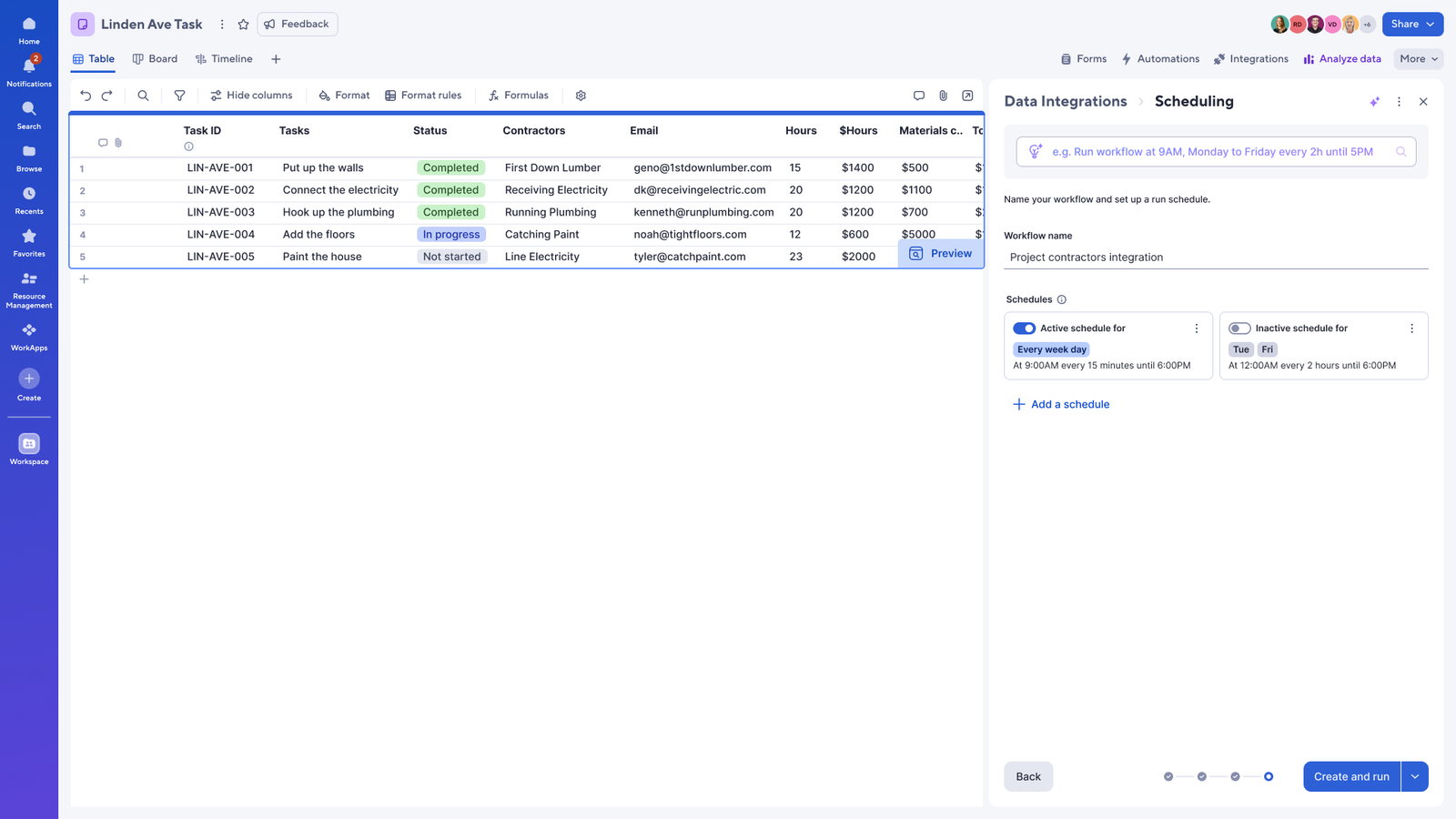Image resolution: width=1456 pixels, height=819 pixels.
Task: Enable the inactive Tue Fri schedule toggle
Action: tap(1239, 329)
